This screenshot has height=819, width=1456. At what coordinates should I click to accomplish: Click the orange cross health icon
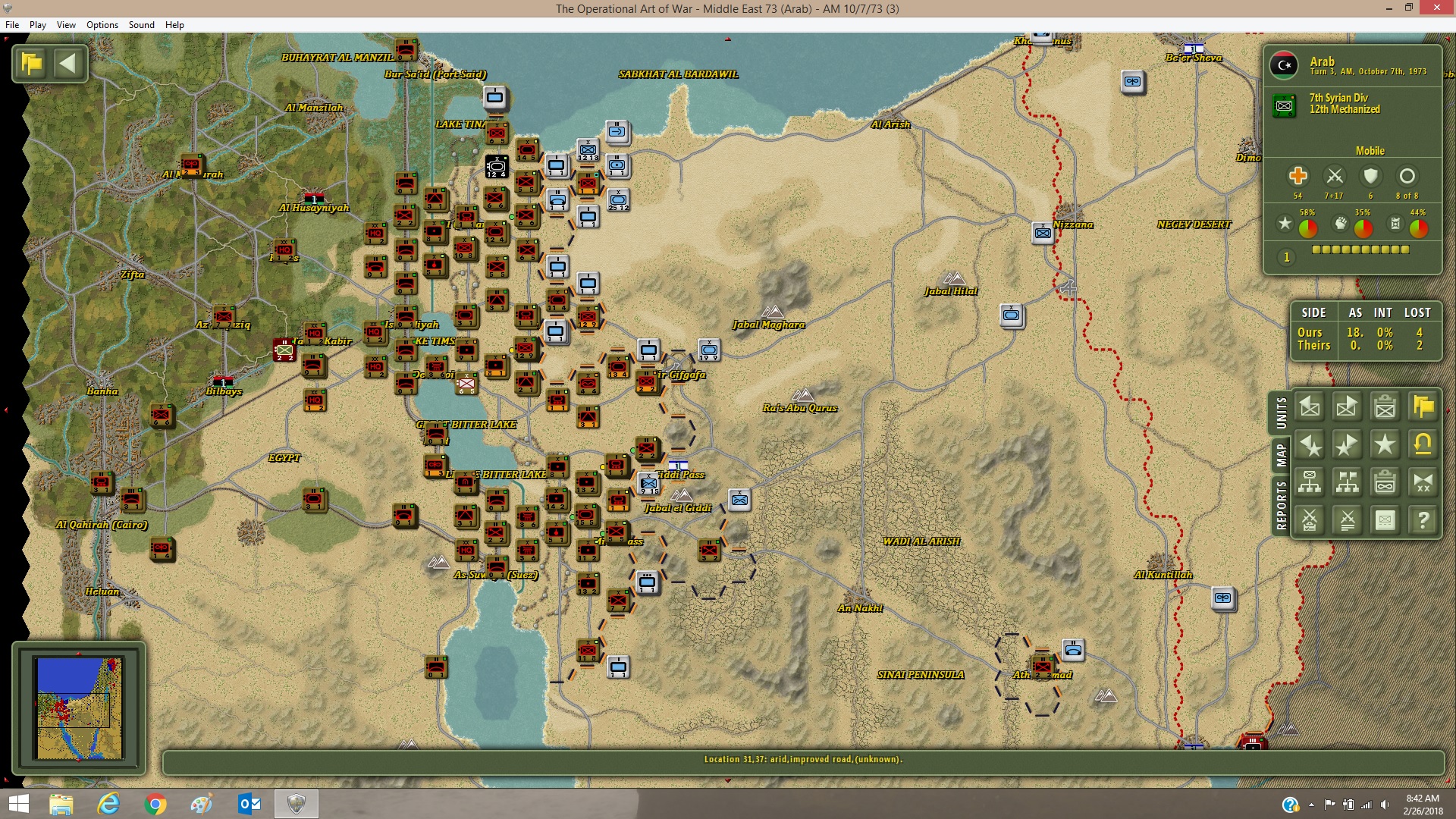pyautogui.click(x=1298, y=177)
